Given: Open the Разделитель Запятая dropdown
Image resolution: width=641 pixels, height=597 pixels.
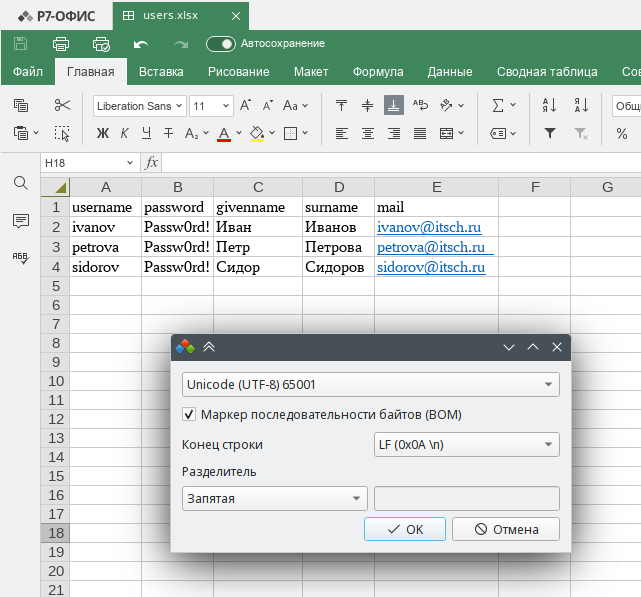Looking at the screenshot, I should (x=275, y=498).
